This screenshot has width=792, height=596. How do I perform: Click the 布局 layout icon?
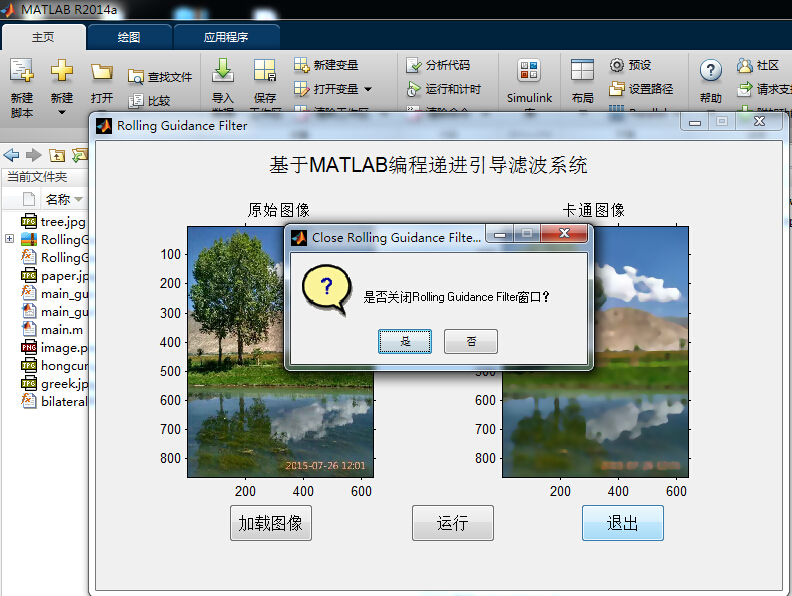click(x=582, y=70)
